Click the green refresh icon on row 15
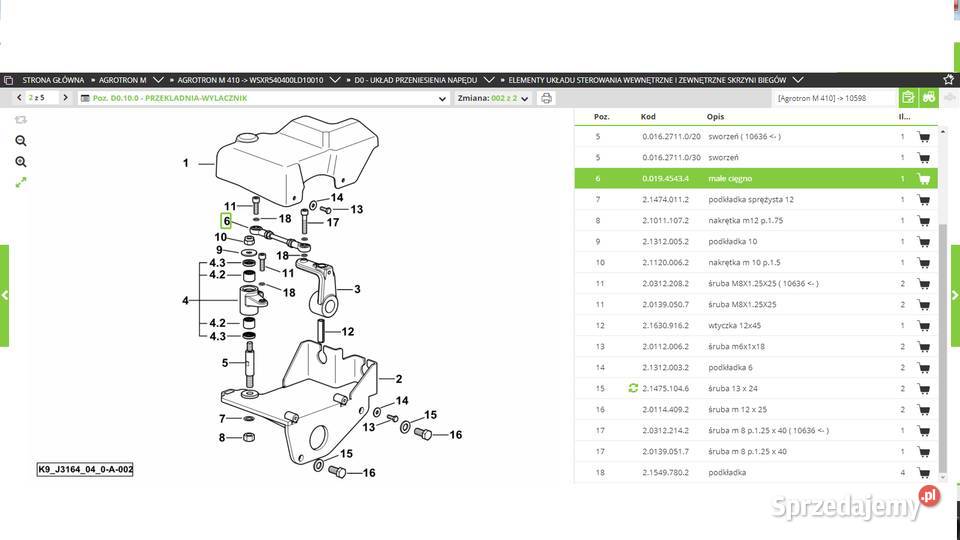The height and width of the screenshot is (540, 960). point(632,388)
